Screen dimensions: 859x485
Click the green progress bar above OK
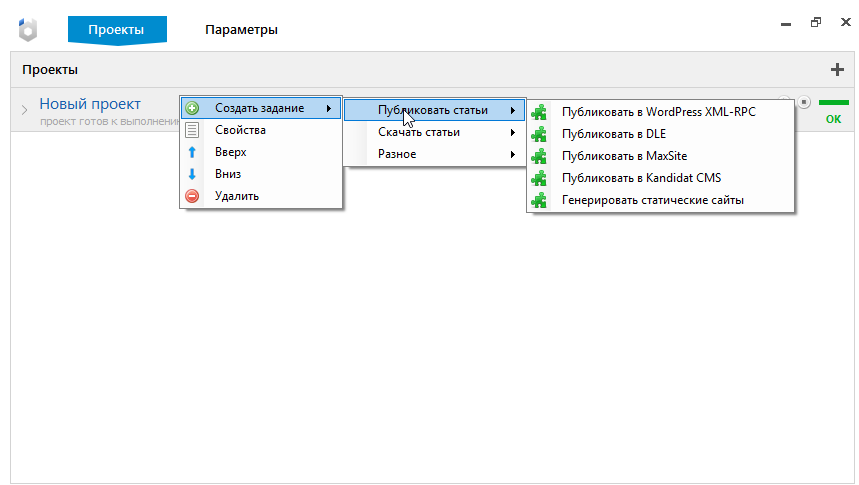(x=833, y=102)
